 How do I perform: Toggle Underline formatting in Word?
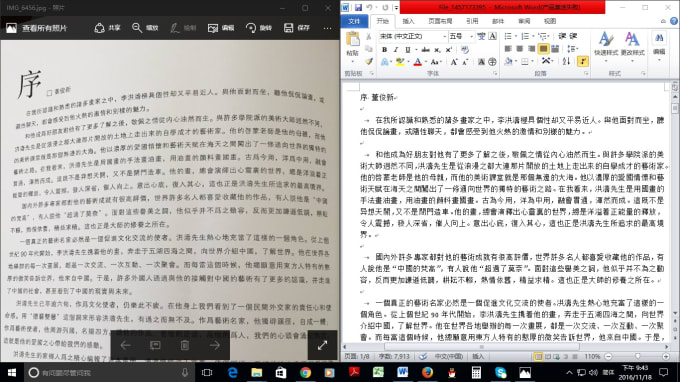click(x=407, y=50)
